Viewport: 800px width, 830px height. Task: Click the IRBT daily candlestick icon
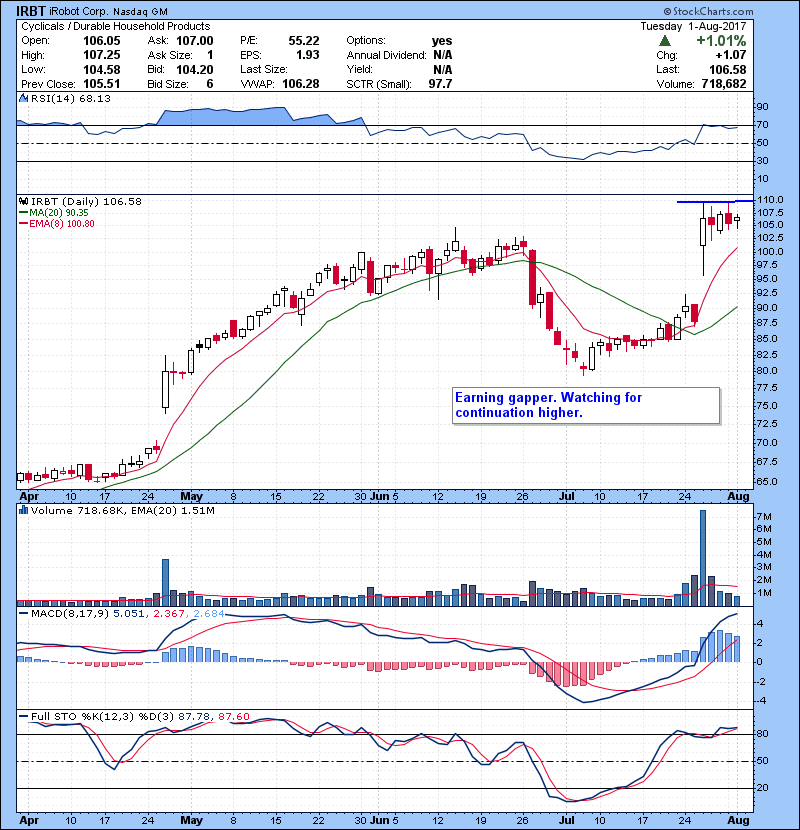point(23,201)
